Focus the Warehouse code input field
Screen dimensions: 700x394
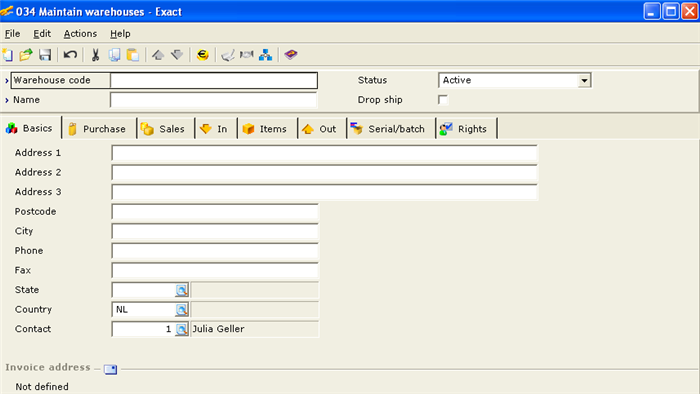(213, 81)
